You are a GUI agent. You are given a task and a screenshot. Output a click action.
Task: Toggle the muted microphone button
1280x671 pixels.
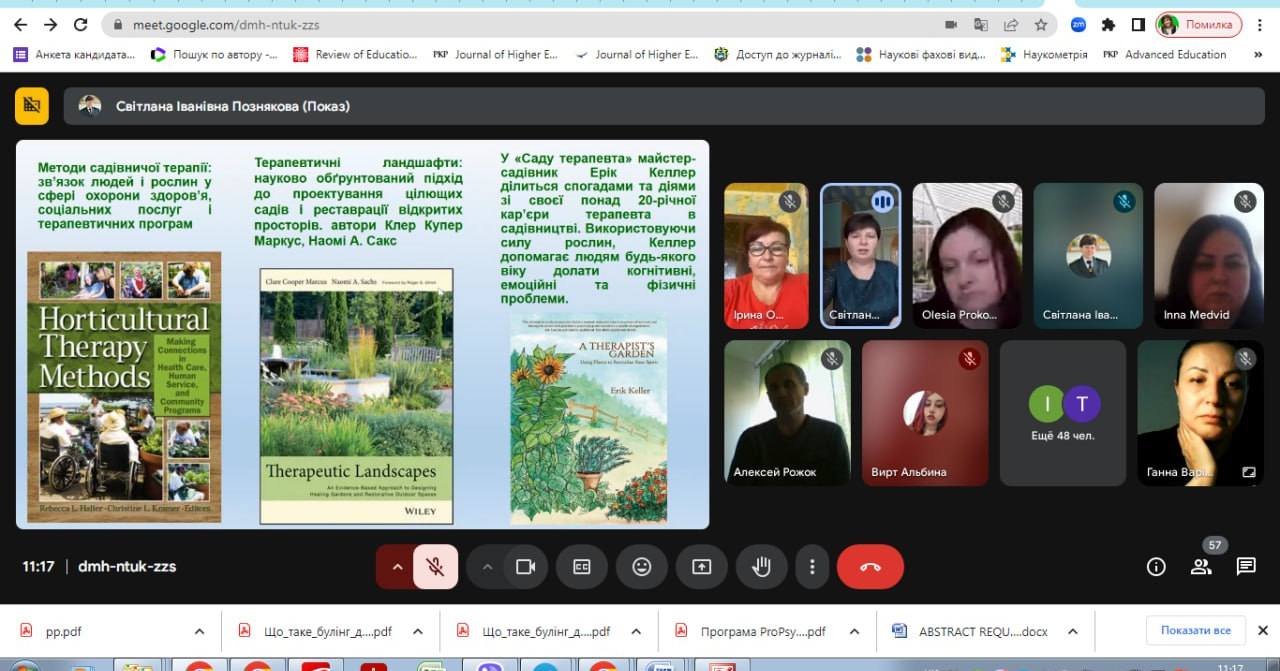click(435, 567)
